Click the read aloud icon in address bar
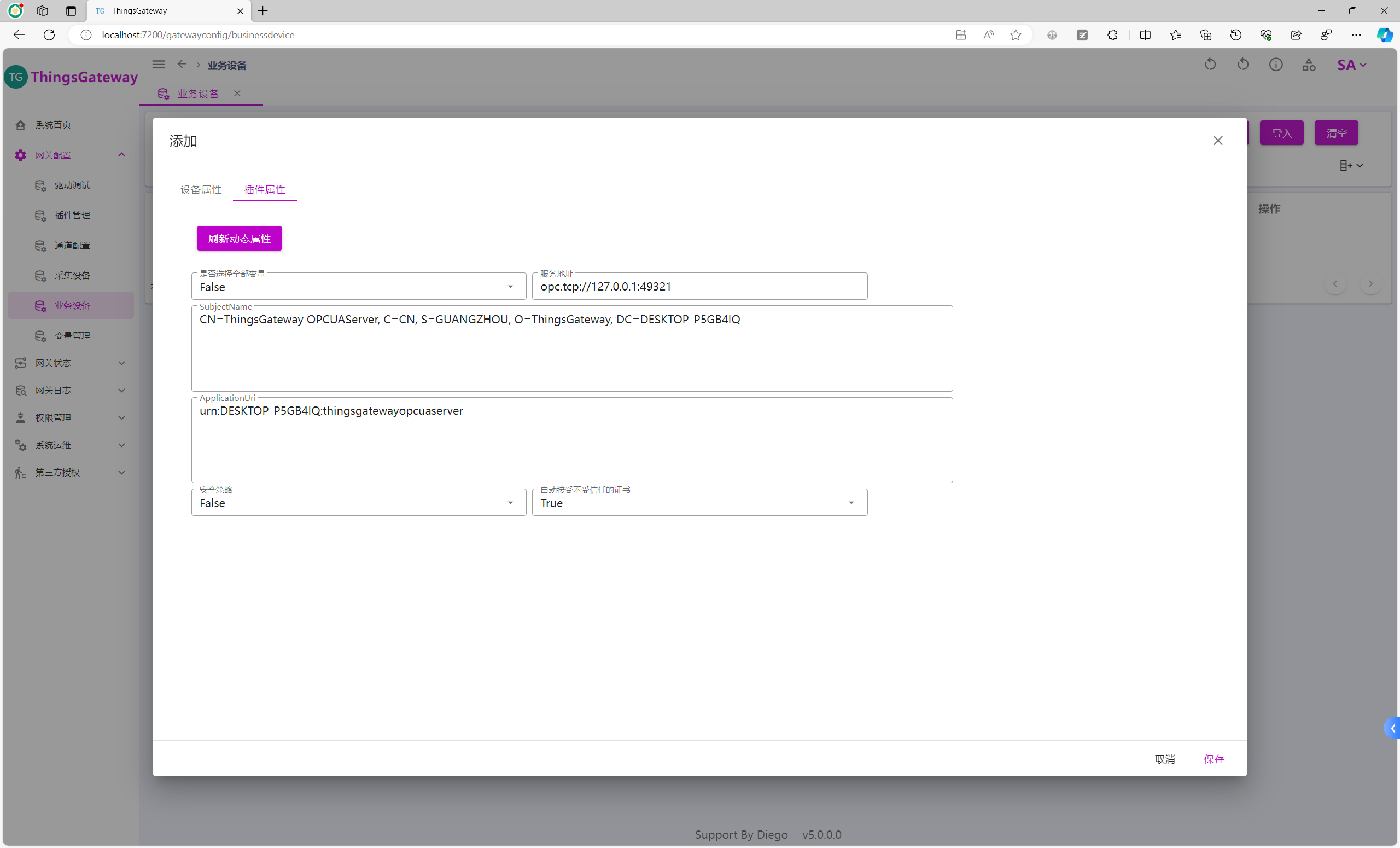The height and width of the screenshot is (848, 1400). click(989, 34)
